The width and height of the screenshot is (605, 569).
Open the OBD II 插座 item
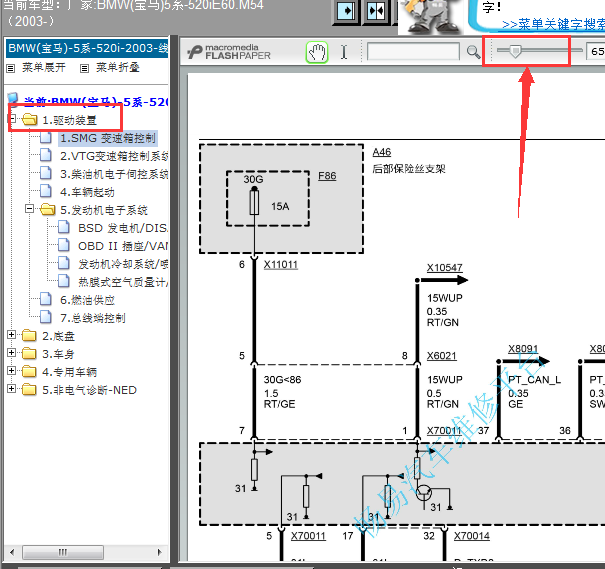click(123, 246)
